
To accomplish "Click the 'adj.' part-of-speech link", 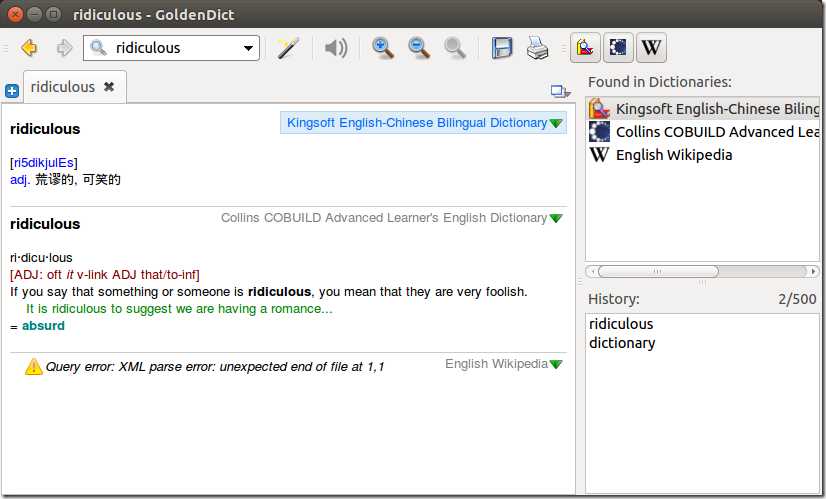I will click(20, 180).
